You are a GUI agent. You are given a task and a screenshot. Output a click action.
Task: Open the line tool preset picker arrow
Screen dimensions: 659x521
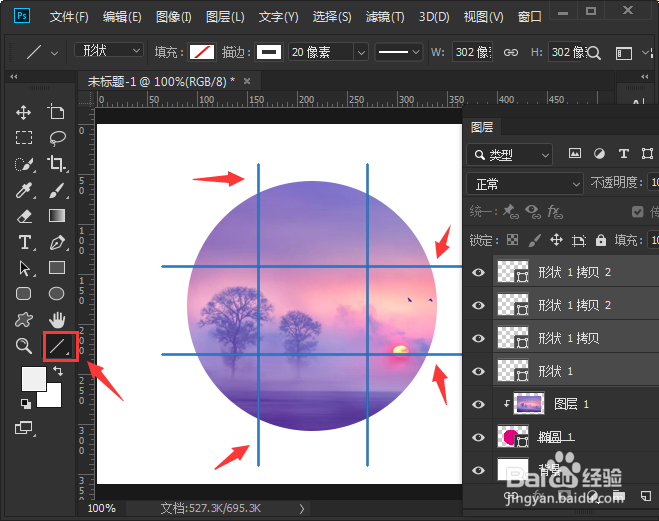click(x=54, y=53)
